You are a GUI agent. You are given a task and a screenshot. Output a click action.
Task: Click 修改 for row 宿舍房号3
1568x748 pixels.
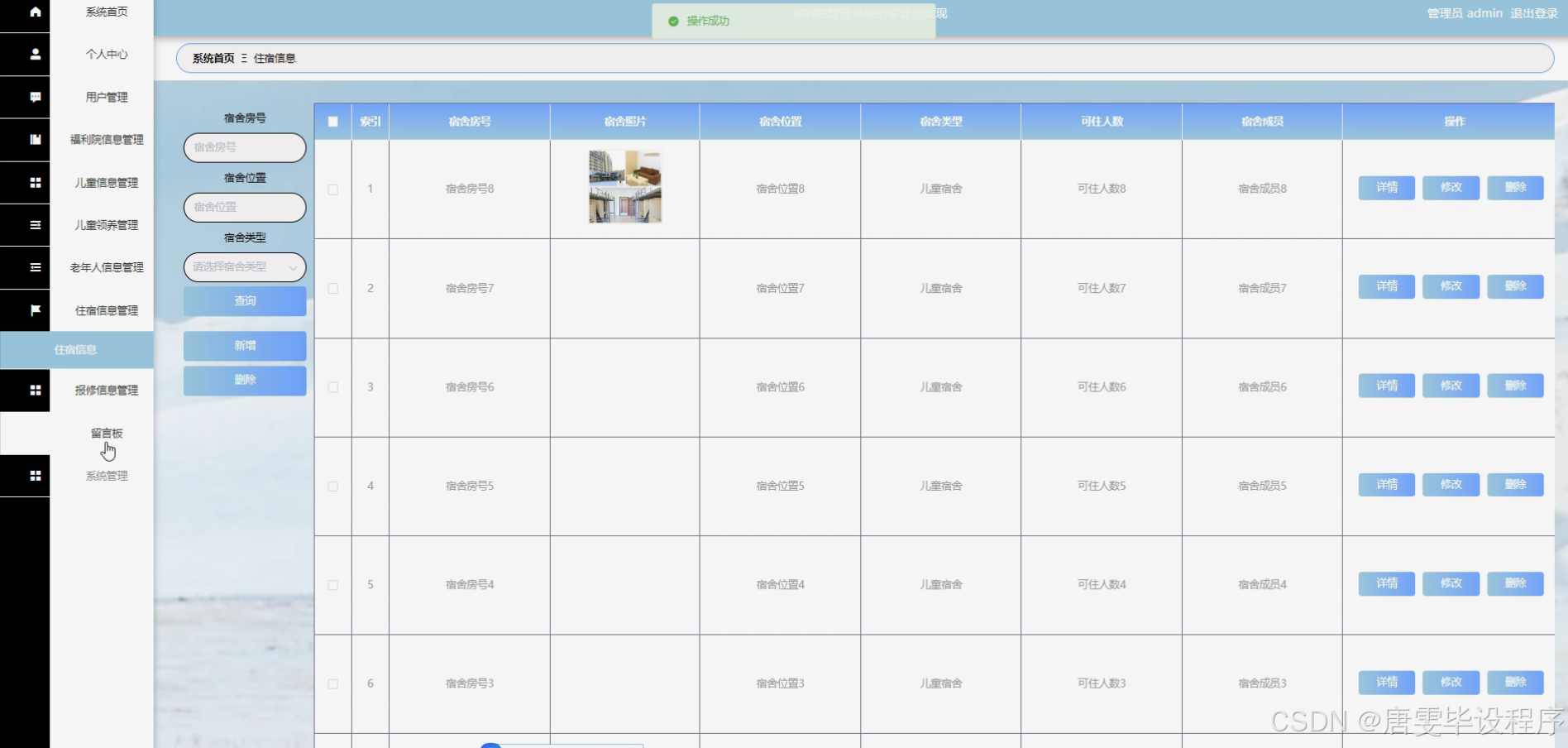coord(1451,683)
